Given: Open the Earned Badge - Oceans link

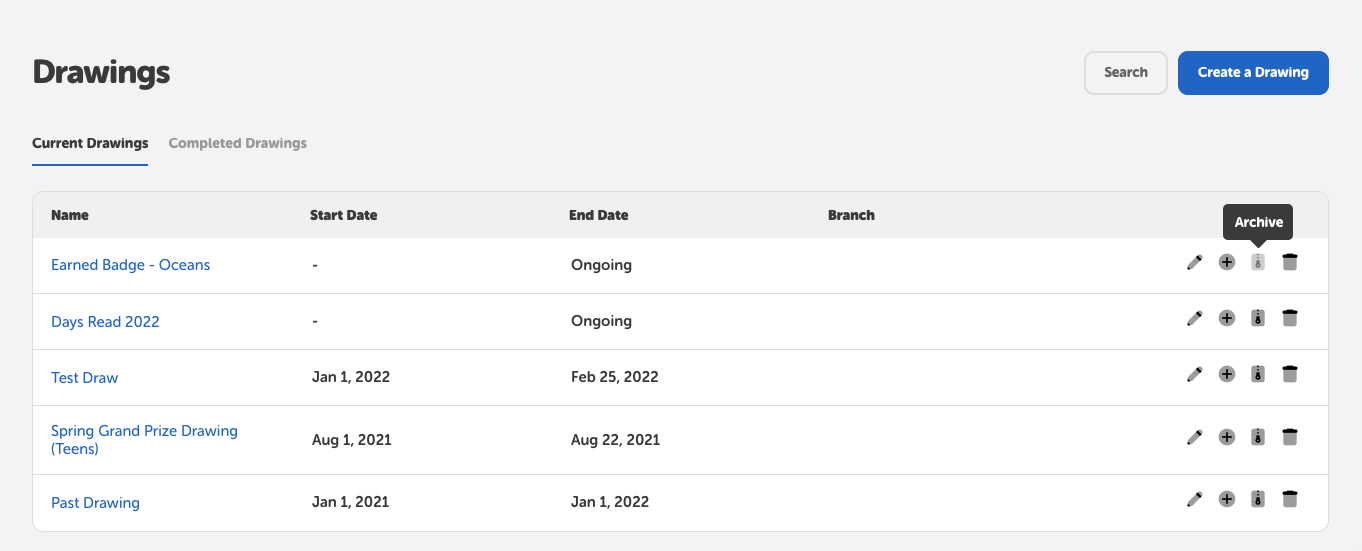Looking at the screenshot, I should (131, 265).
